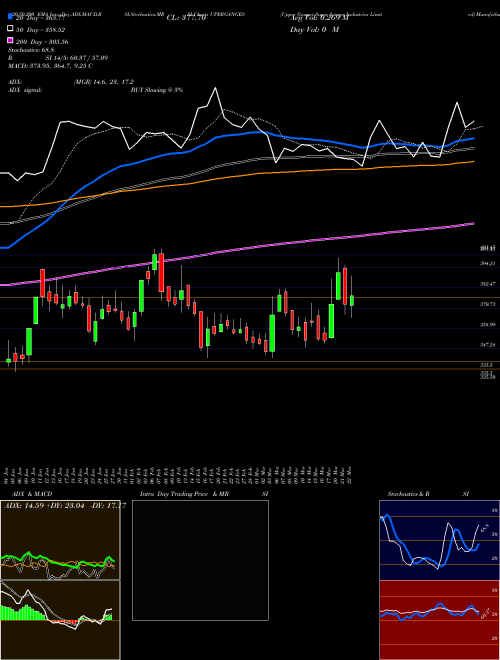This screenshot has height=660, width=500.
Task: Click the thick blue average line on upper chart
Action: pyautogui.click(x=236, y=135)
